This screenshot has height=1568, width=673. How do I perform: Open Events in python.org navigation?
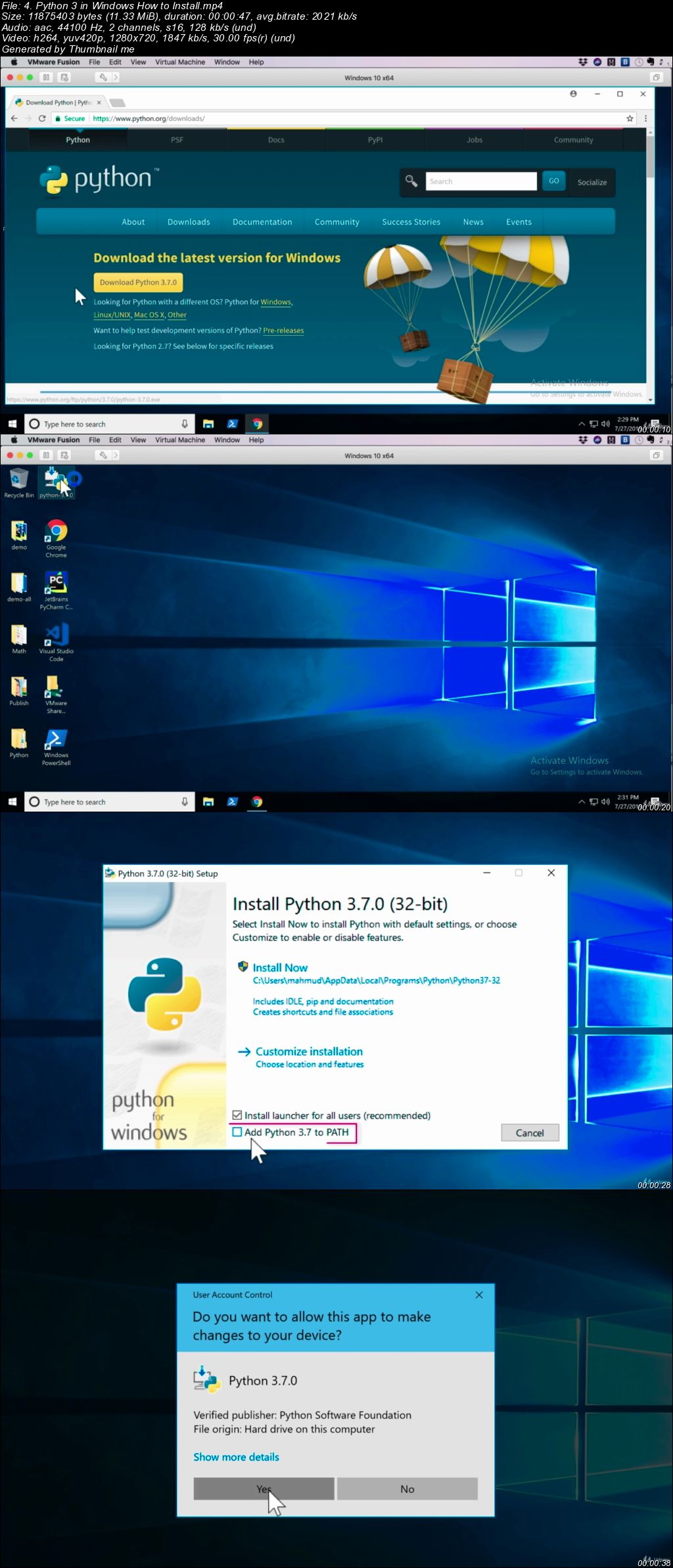[x=519, y=222]
